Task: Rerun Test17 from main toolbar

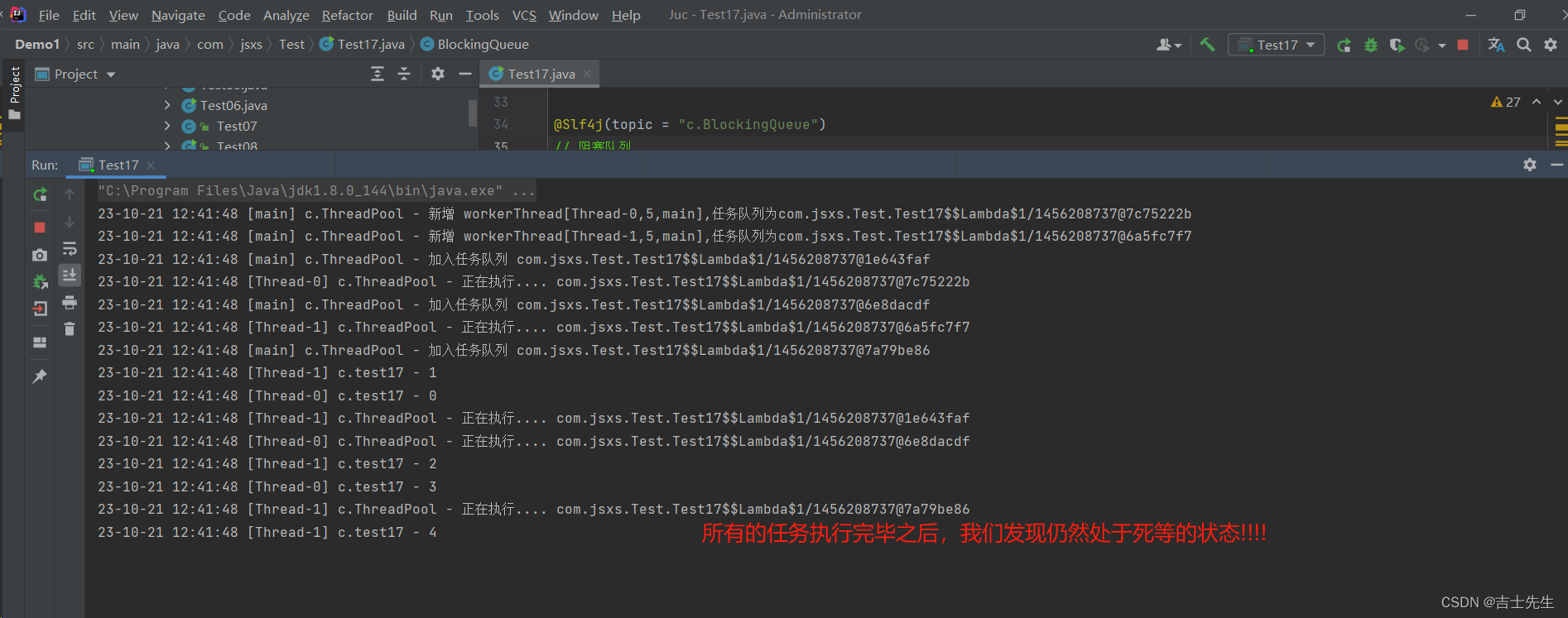Action: (1344, 45)
